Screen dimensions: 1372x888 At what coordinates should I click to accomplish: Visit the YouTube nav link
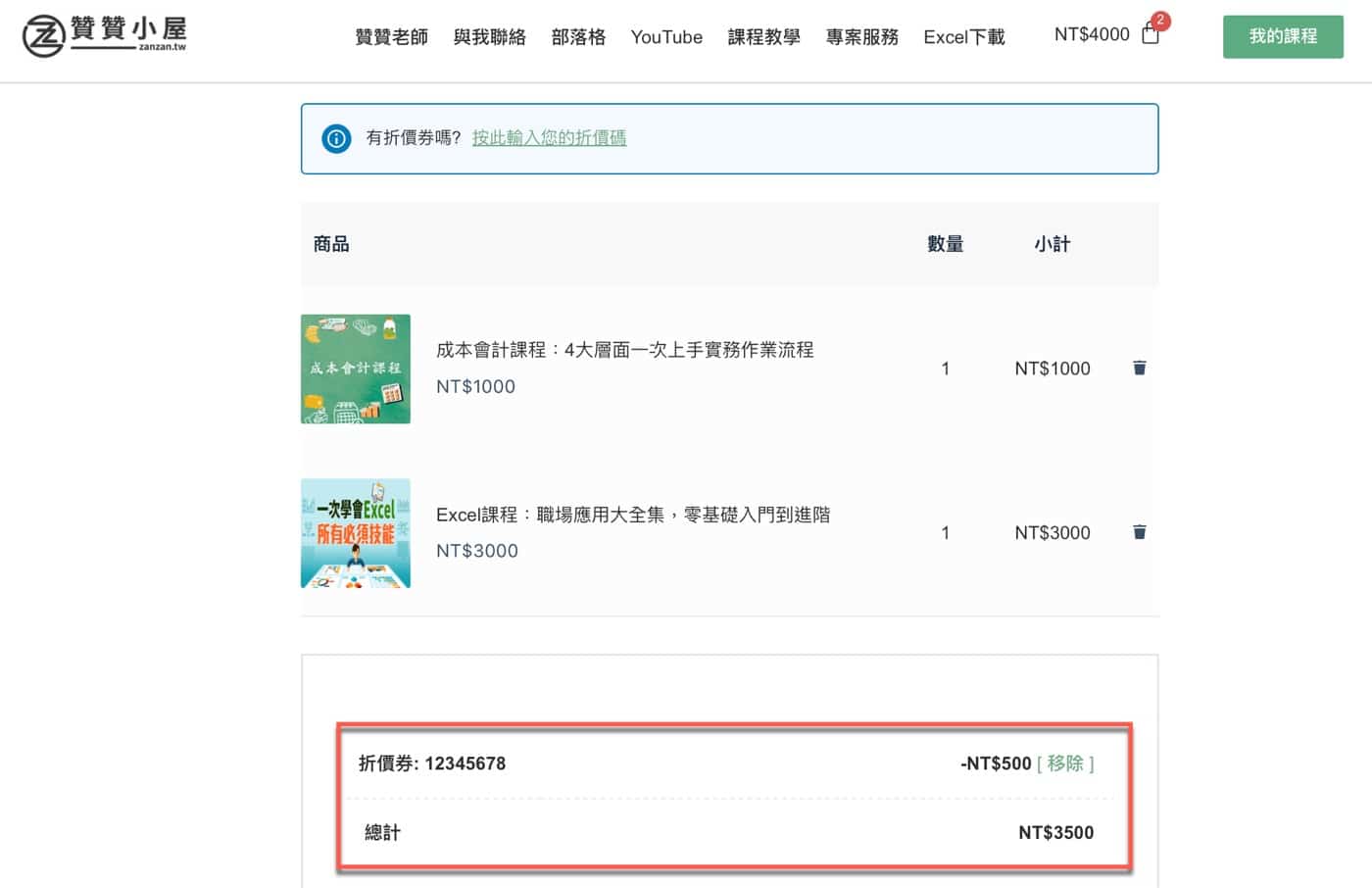point(666,37)
